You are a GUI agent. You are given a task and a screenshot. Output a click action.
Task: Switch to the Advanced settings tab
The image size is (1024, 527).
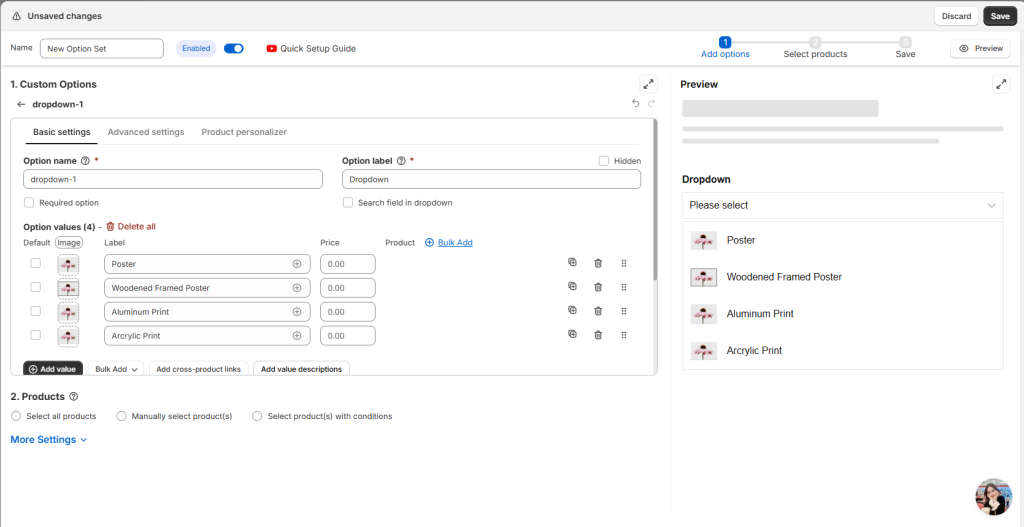[x=146, y=132]
